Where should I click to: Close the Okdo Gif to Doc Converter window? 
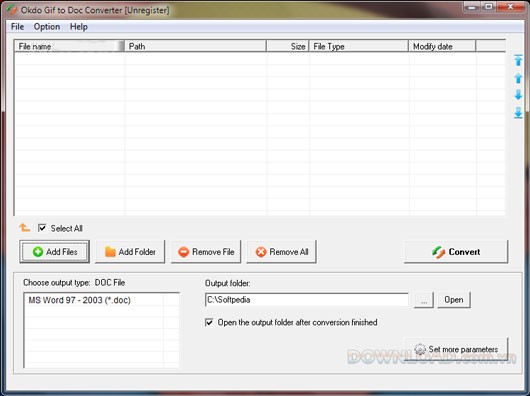coord(510,7)
